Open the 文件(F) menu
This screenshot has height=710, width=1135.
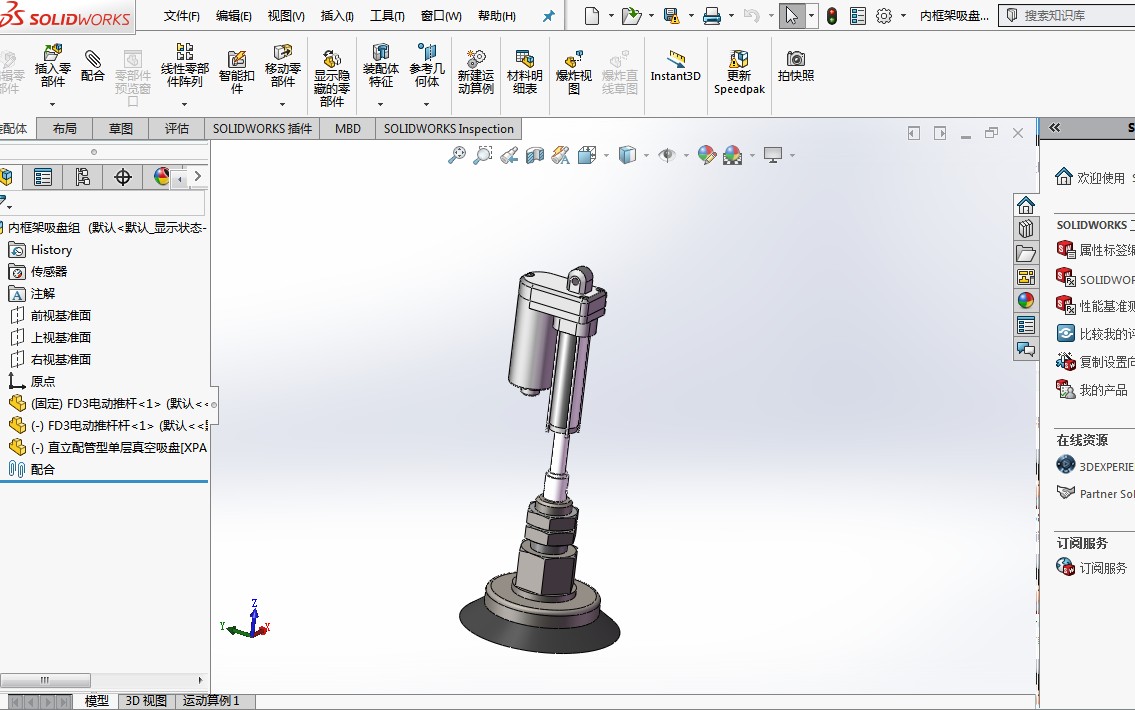click(182, 16)
